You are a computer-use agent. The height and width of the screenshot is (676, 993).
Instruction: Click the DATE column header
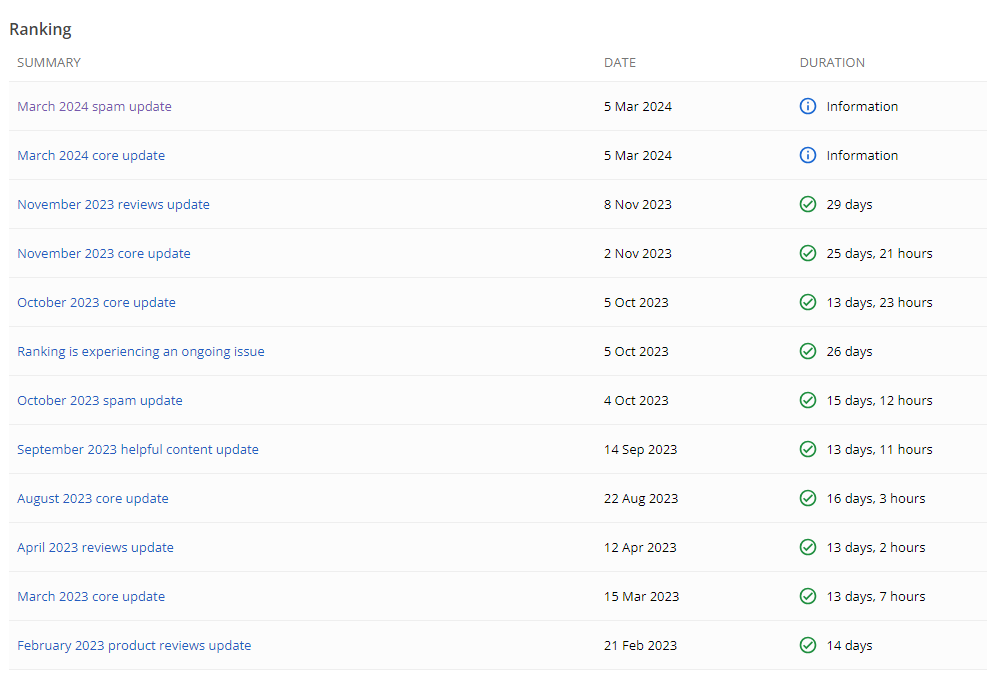click(620, 62)
